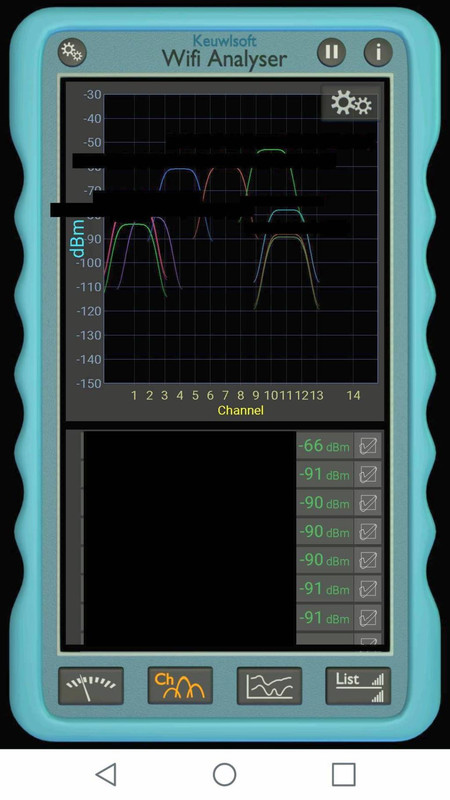The width and height of the screenshot is (450, 800).
Task: Click the Channel axis label
Action: point(240,410)
